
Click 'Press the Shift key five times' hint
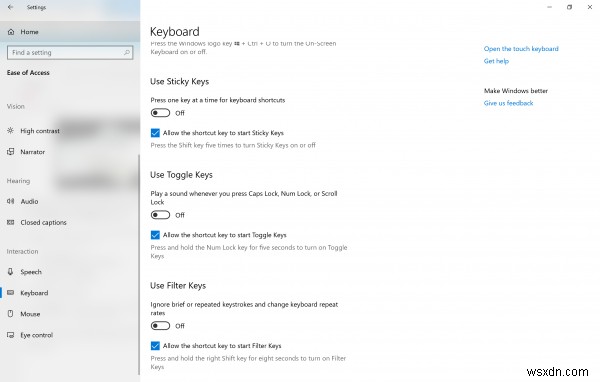[233, 145]
